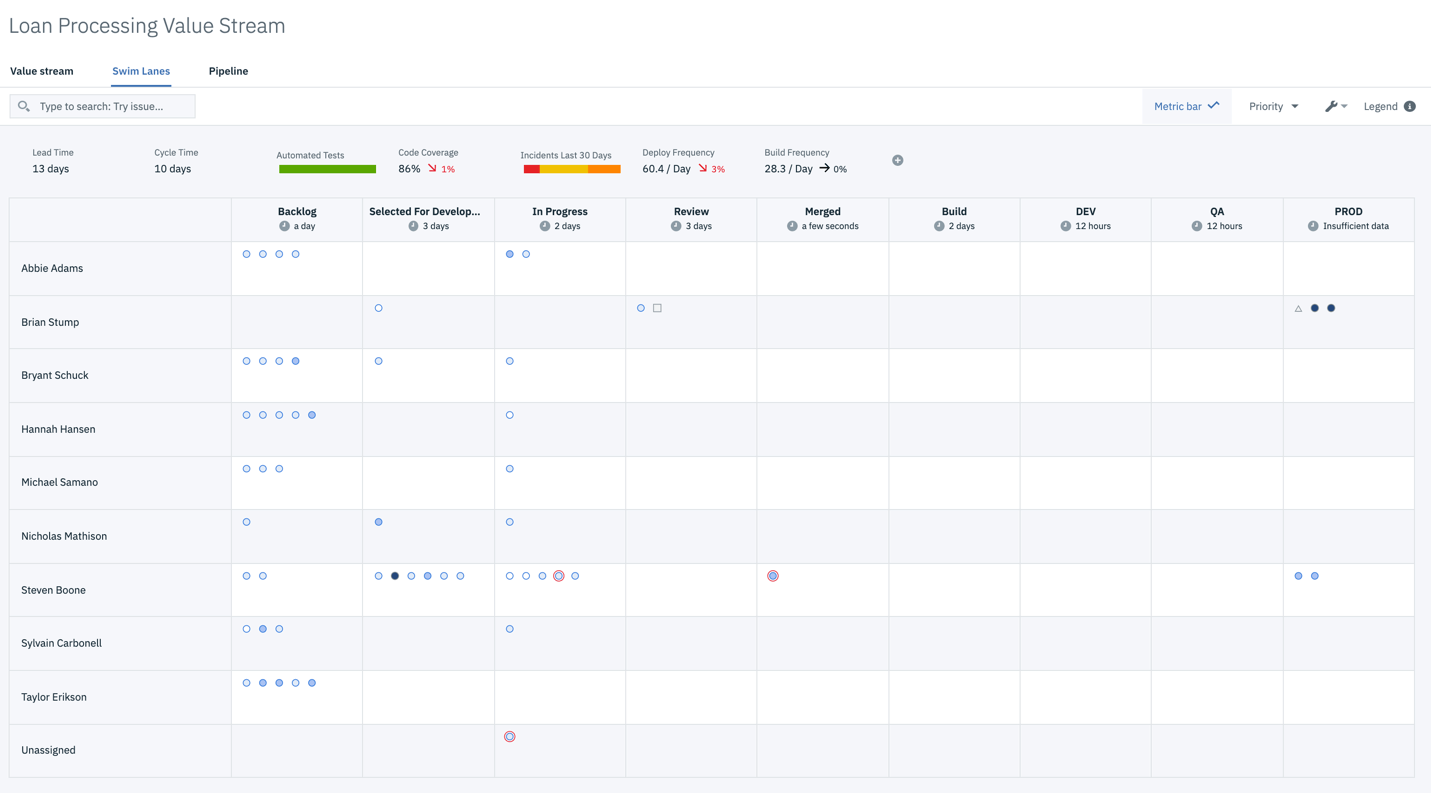Screen dimensions: 1431x793
Task: Click the green Automated Tests bar
Action: (327, 169)
